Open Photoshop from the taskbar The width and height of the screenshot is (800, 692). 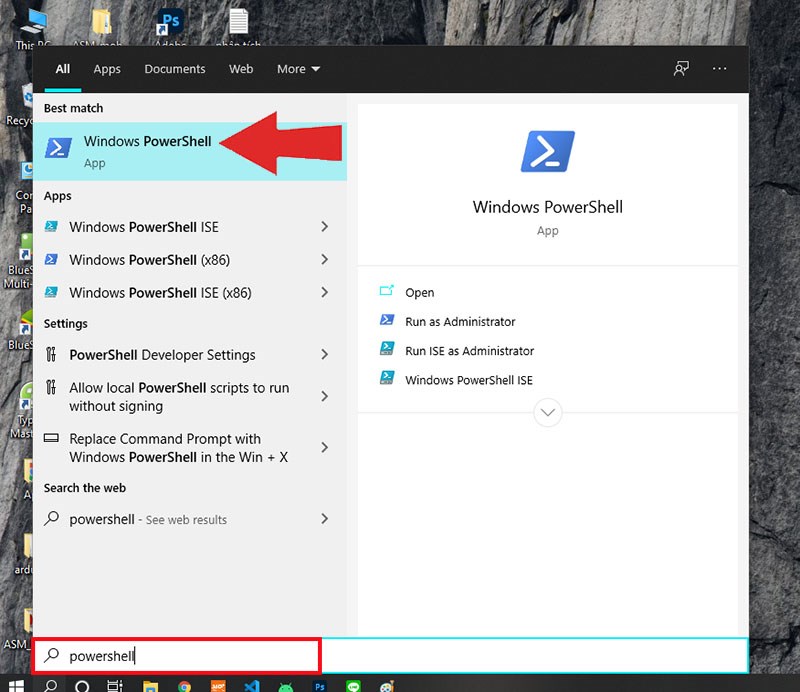(320, 687)
